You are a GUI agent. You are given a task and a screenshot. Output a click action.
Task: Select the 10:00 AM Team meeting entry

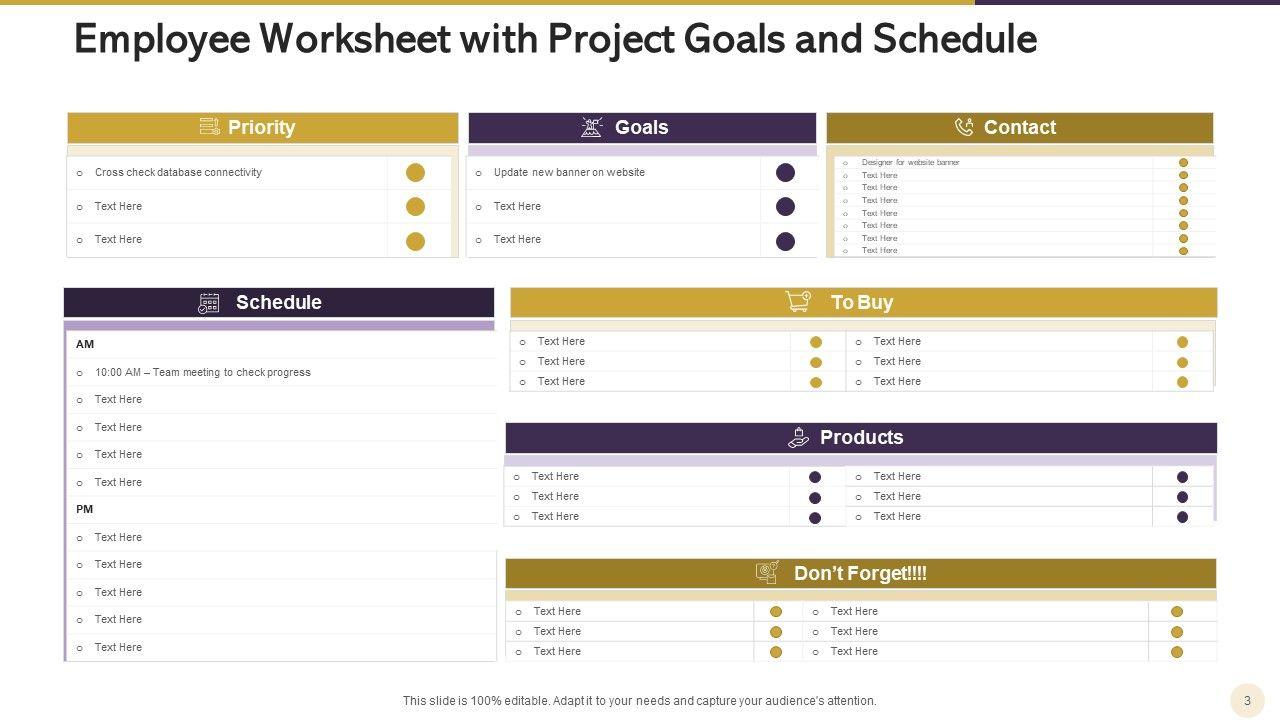[202, 372]
